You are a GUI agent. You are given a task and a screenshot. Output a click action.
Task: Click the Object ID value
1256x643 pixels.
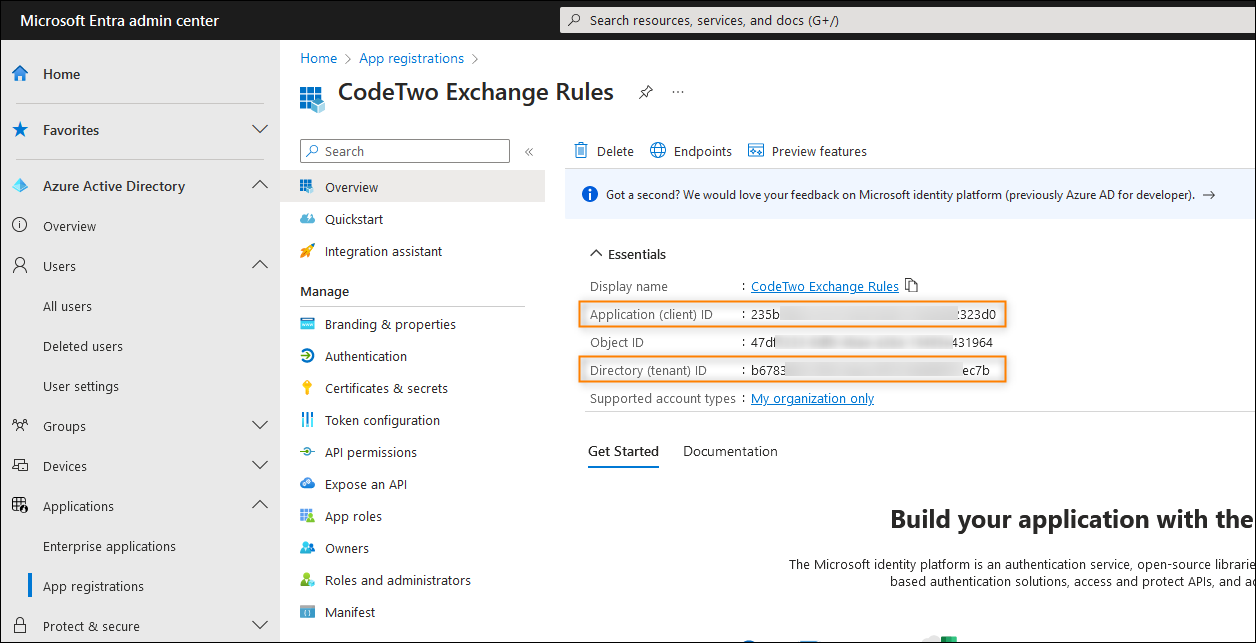[x=872, y=342]
